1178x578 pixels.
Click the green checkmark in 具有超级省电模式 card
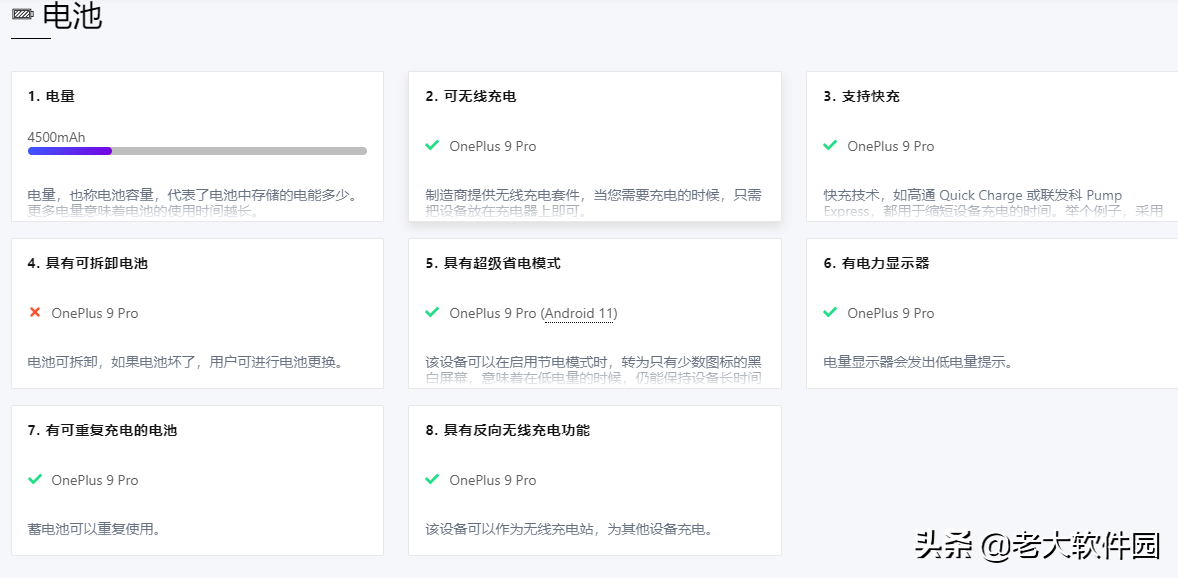[x=432, y=312]
